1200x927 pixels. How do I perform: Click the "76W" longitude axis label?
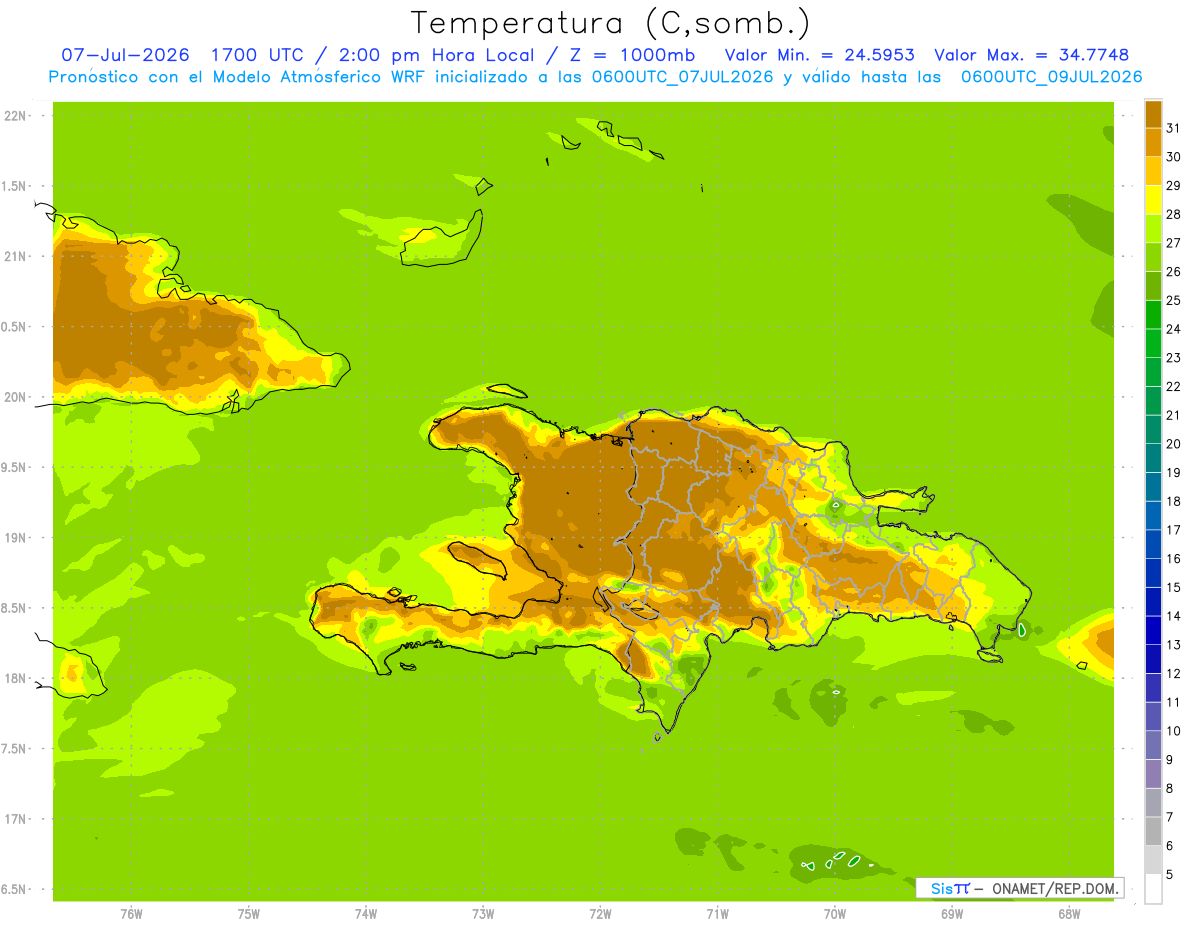pos(131,914)
